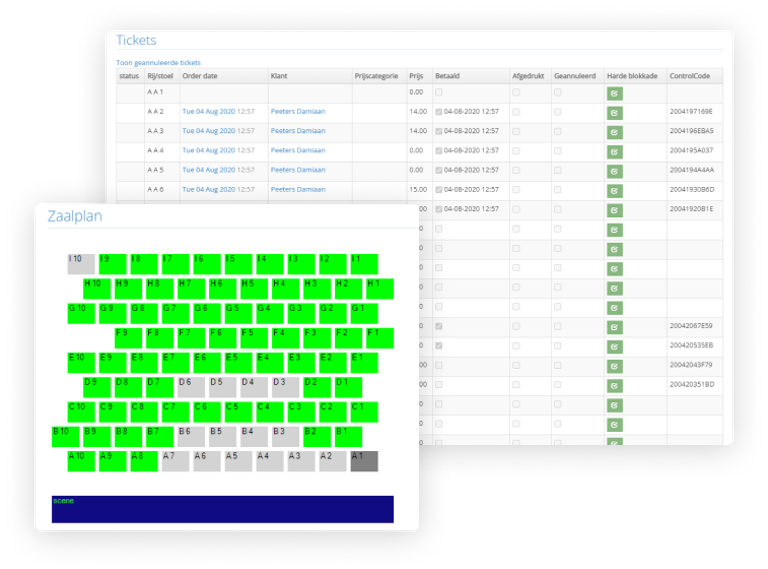Click the blue scene bar

[x=222, y=509]
